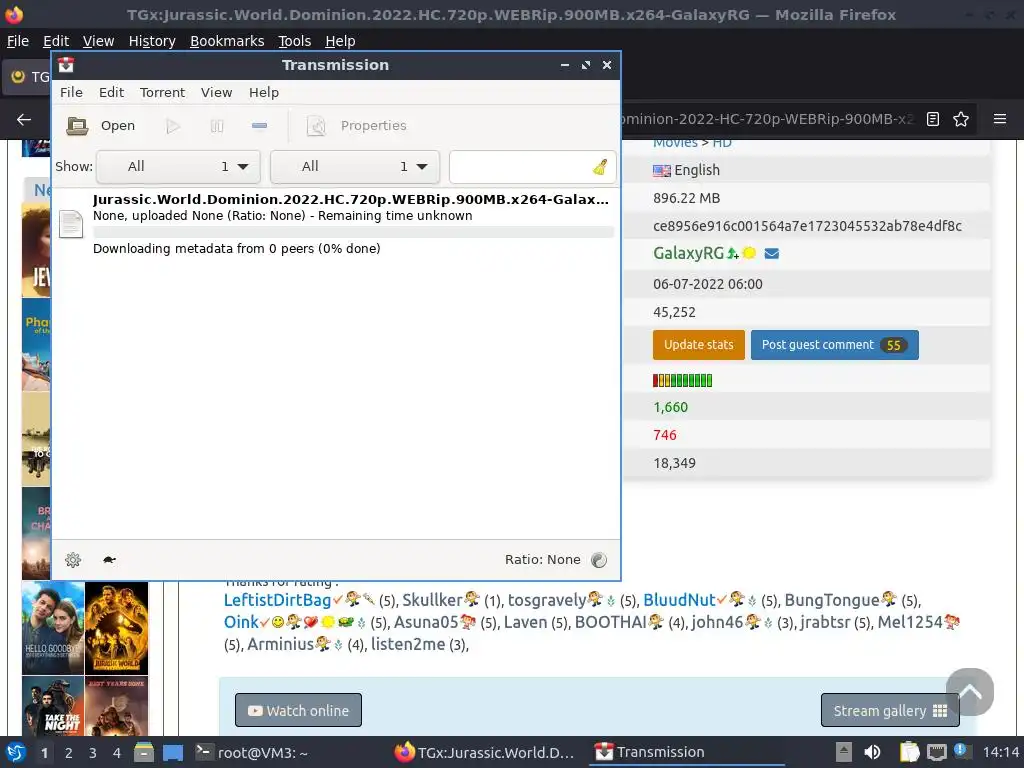This screenshot has height=768, width=1024.
Task: Open Firefox History menu
Action: 152,40
